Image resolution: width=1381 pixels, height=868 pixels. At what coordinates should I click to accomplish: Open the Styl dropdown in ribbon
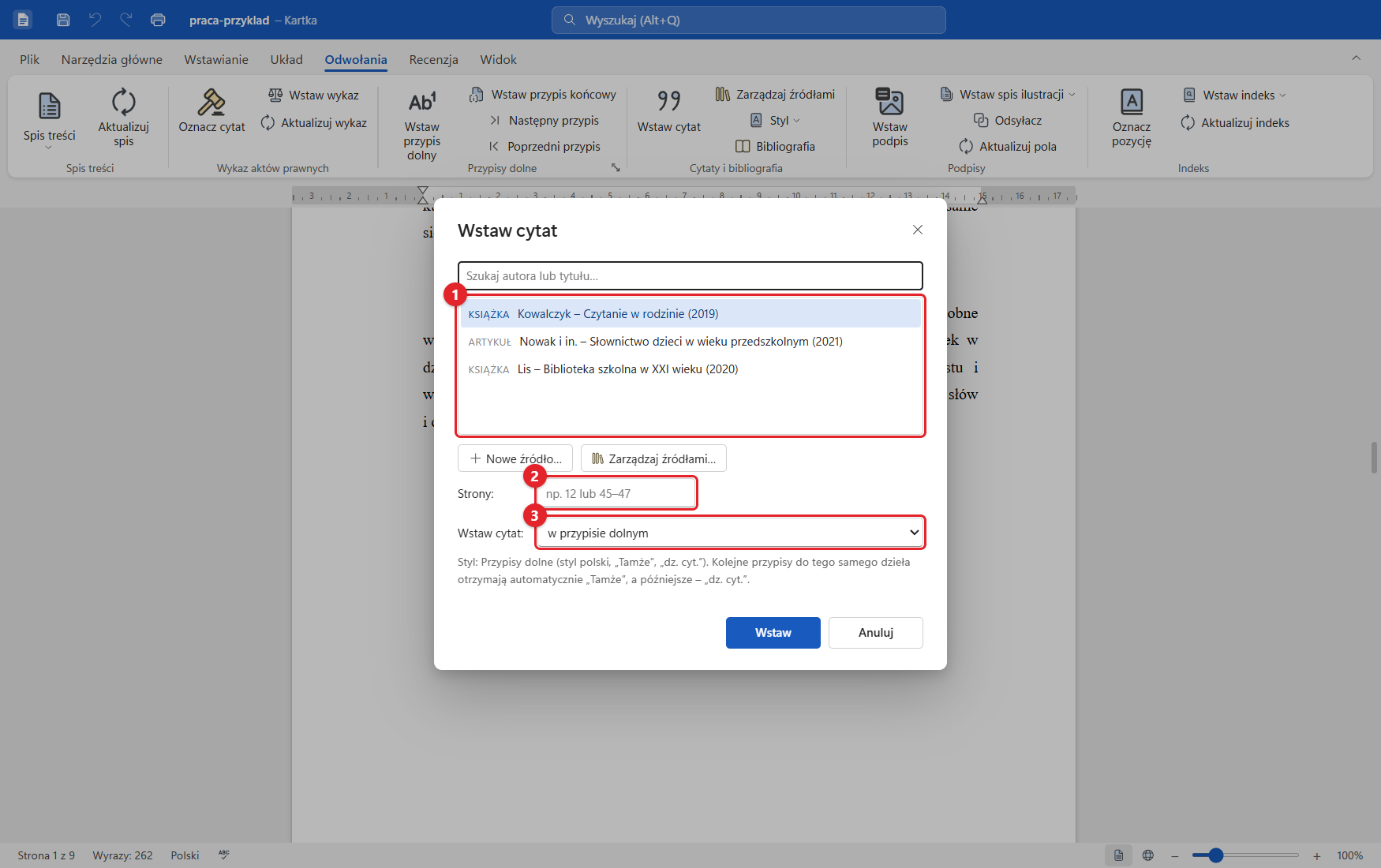(775, 121)
